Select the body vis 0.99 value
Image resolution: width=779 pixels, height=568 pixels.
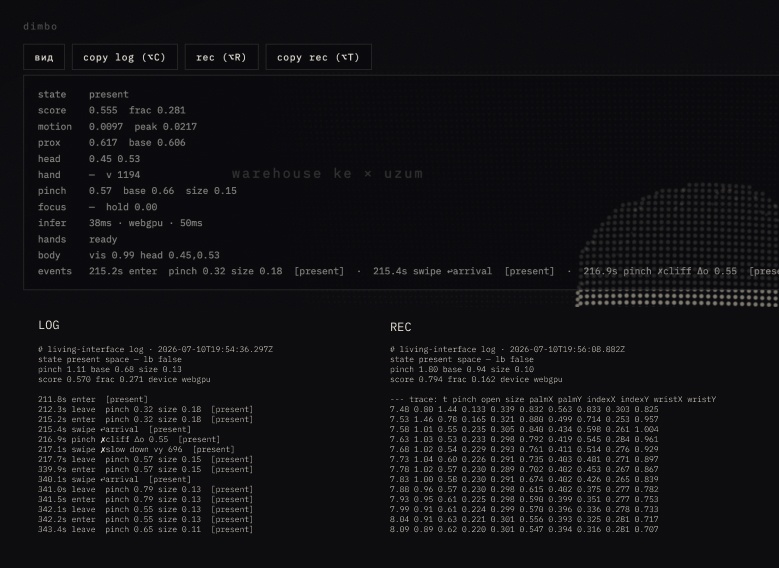[155, 255]
